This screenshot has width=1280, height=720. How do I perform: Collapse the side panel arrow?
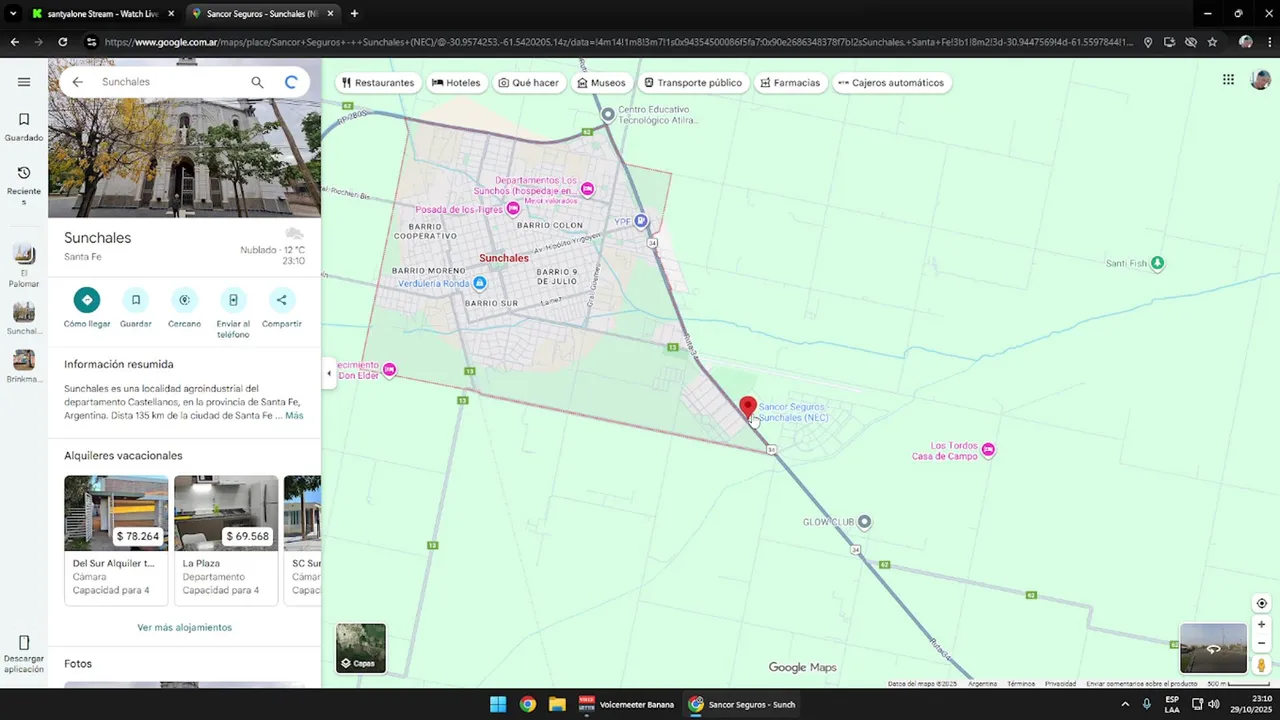[329, 374]
